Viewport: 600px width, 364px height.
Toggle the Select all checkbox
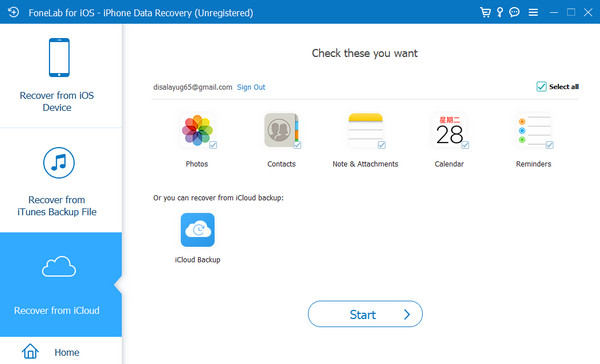tap(541, 87)
